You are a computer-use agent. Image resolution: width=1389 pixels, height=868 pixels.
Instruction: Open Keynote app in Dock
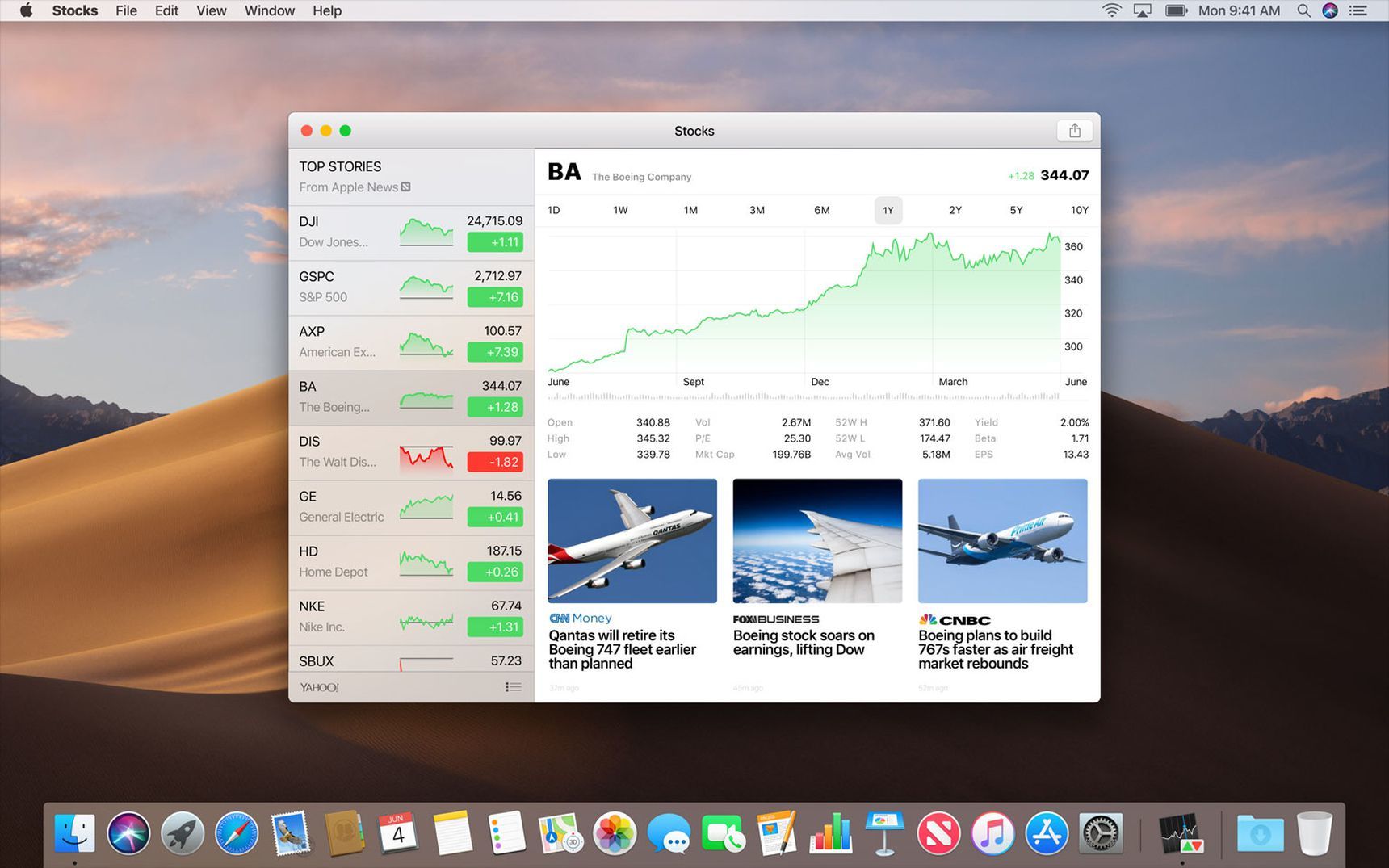click(x=885, y=833)
